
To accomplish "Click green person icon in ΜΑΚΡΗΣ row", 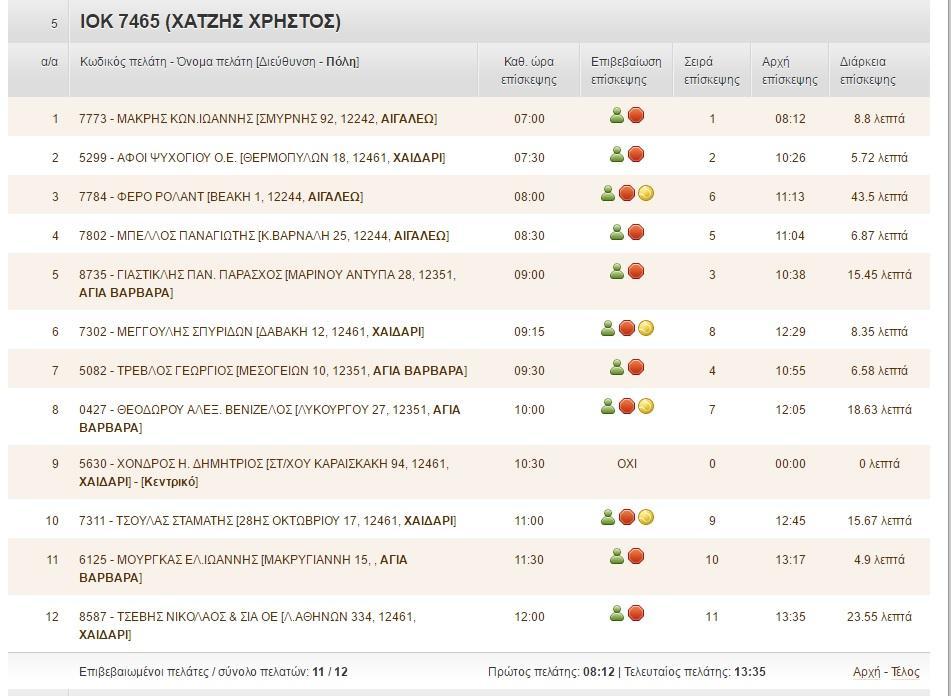I will (x=617, y=115).
